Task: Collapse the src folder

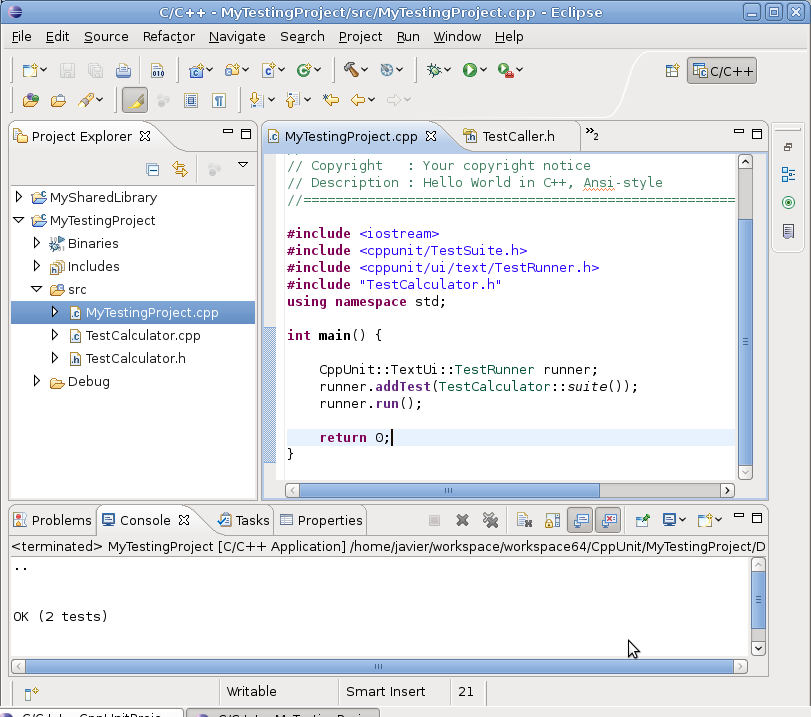Action: [37, 289]
